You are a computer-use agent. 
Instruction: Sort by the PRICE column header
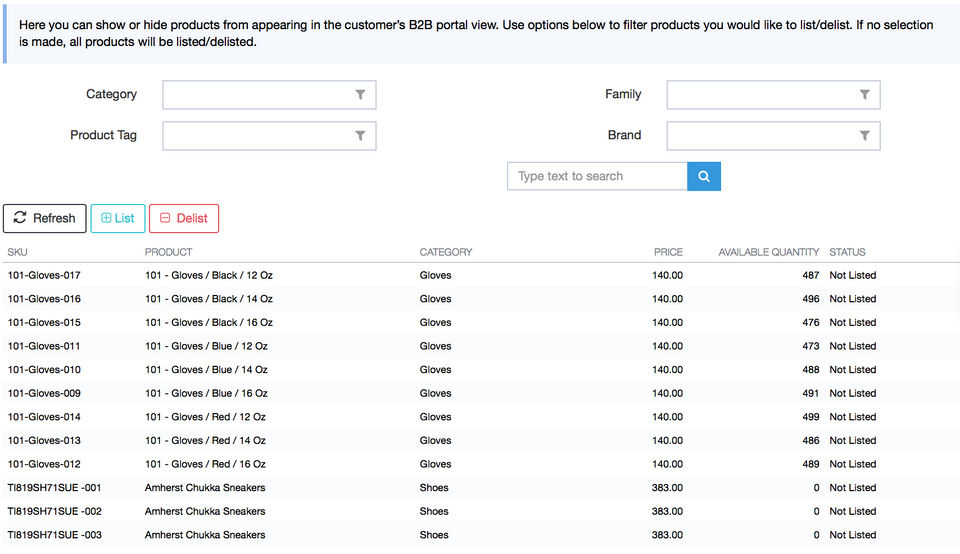pyautogui.click(x=668, y=252)
